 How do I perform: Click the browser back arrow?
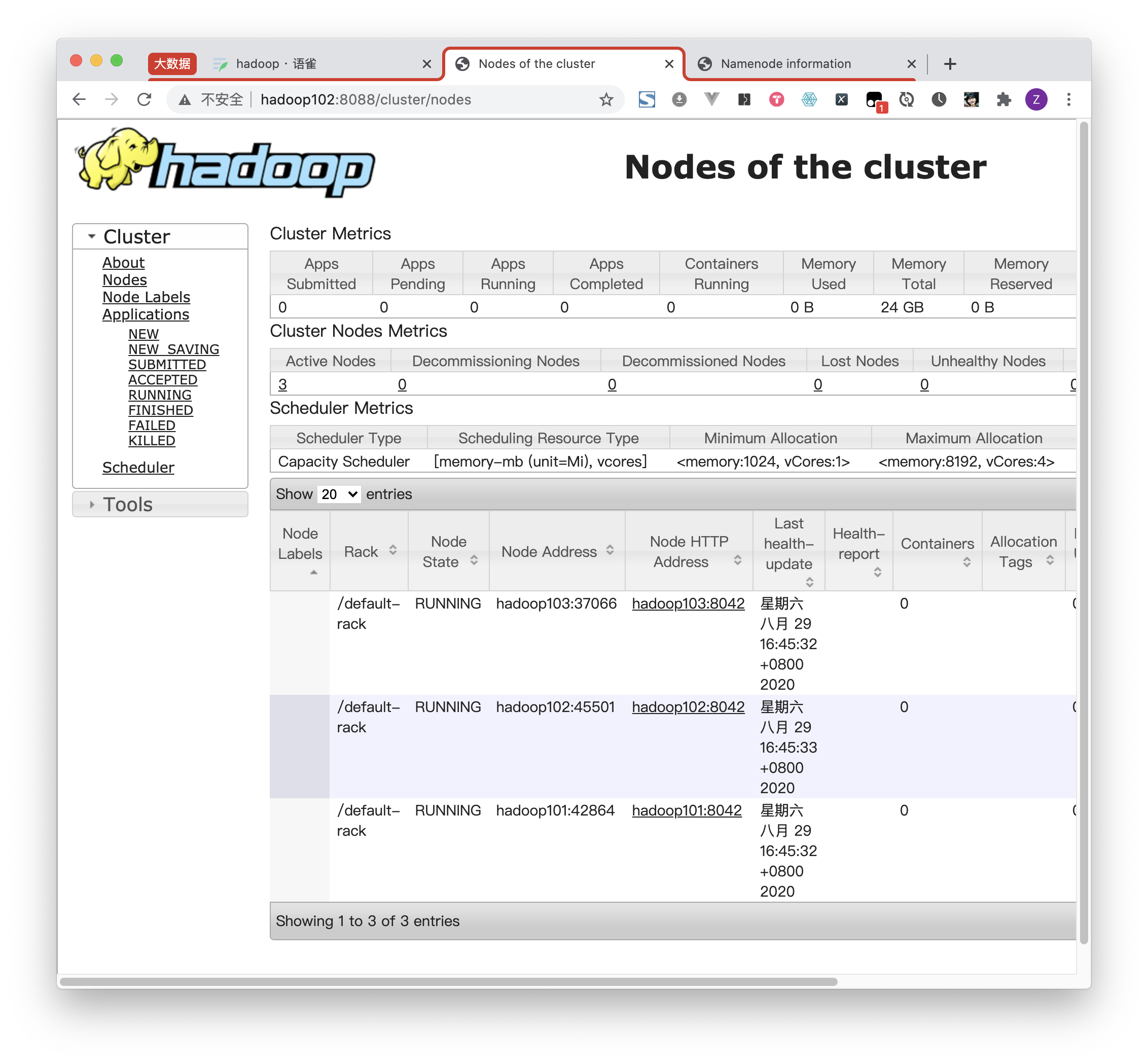[80, 99]
